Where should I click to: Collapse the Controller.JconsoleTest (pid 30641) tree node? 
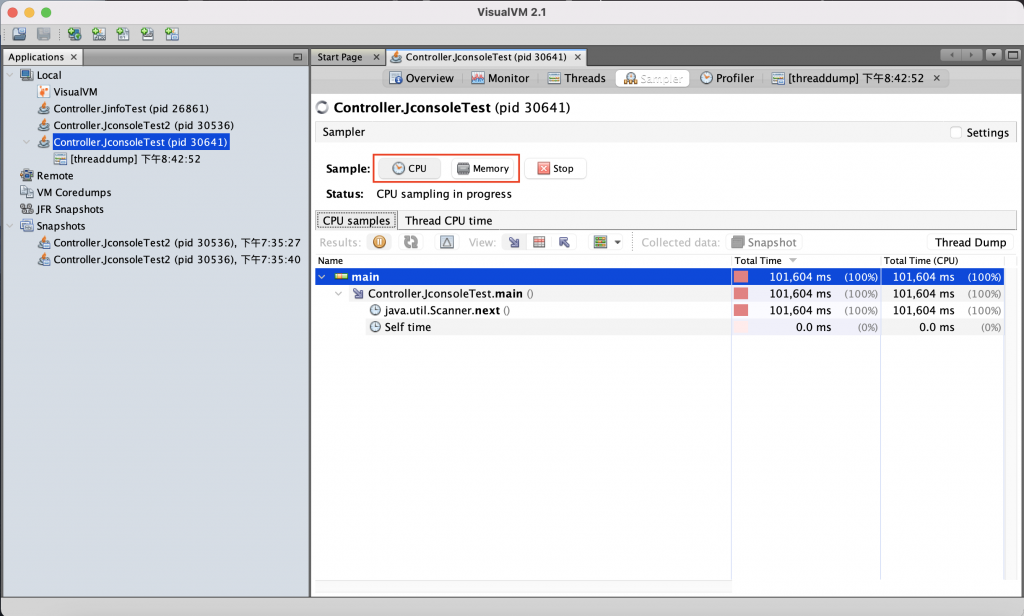(27, 142)
